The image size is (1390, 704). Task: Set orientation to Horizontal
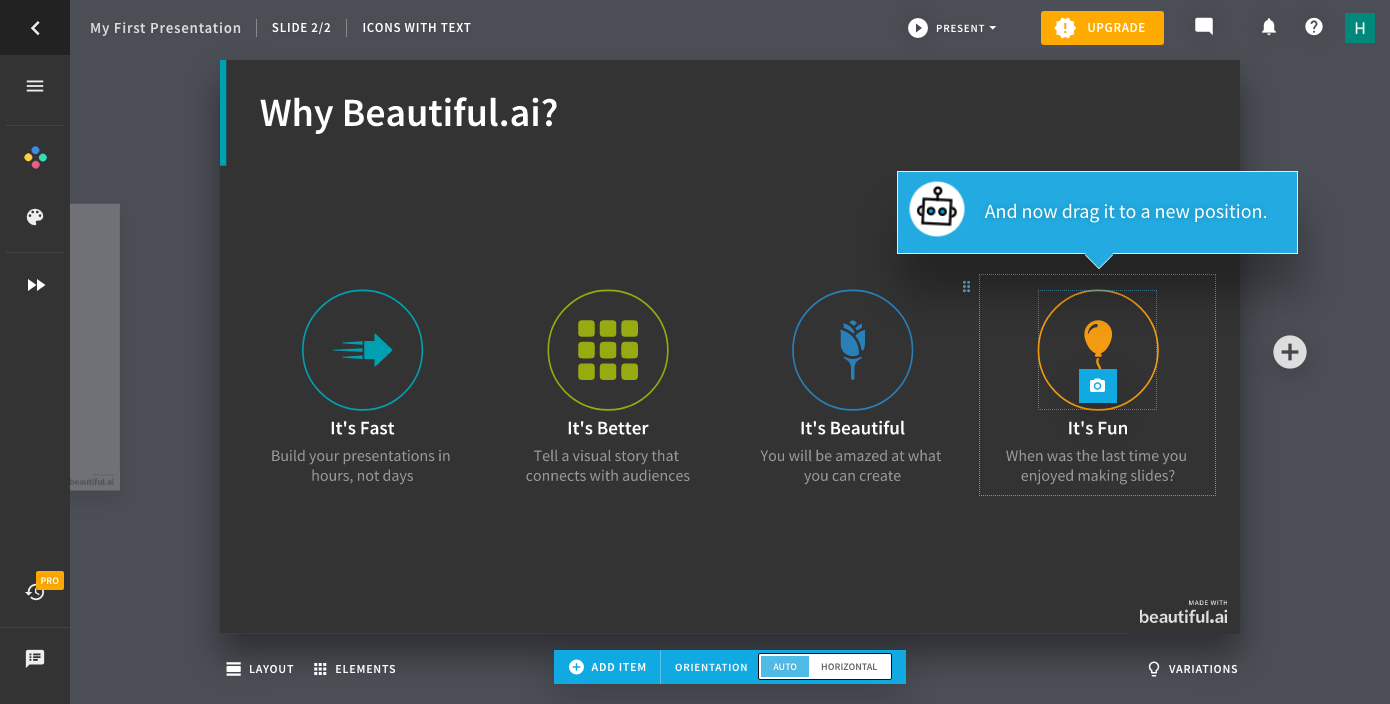pyautogui.click(x=849, y=667)
